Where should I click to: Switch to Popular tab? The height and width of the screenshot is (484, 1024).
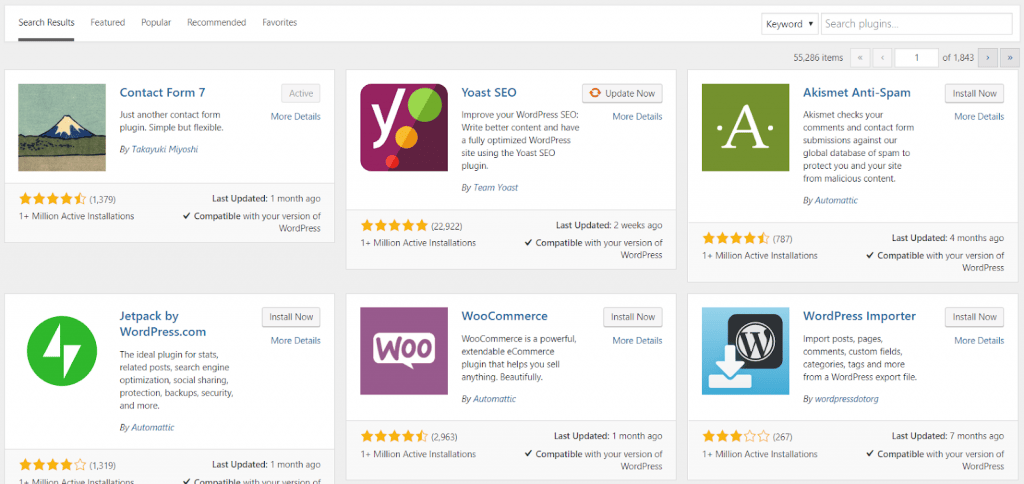click(x=156, y=22)
